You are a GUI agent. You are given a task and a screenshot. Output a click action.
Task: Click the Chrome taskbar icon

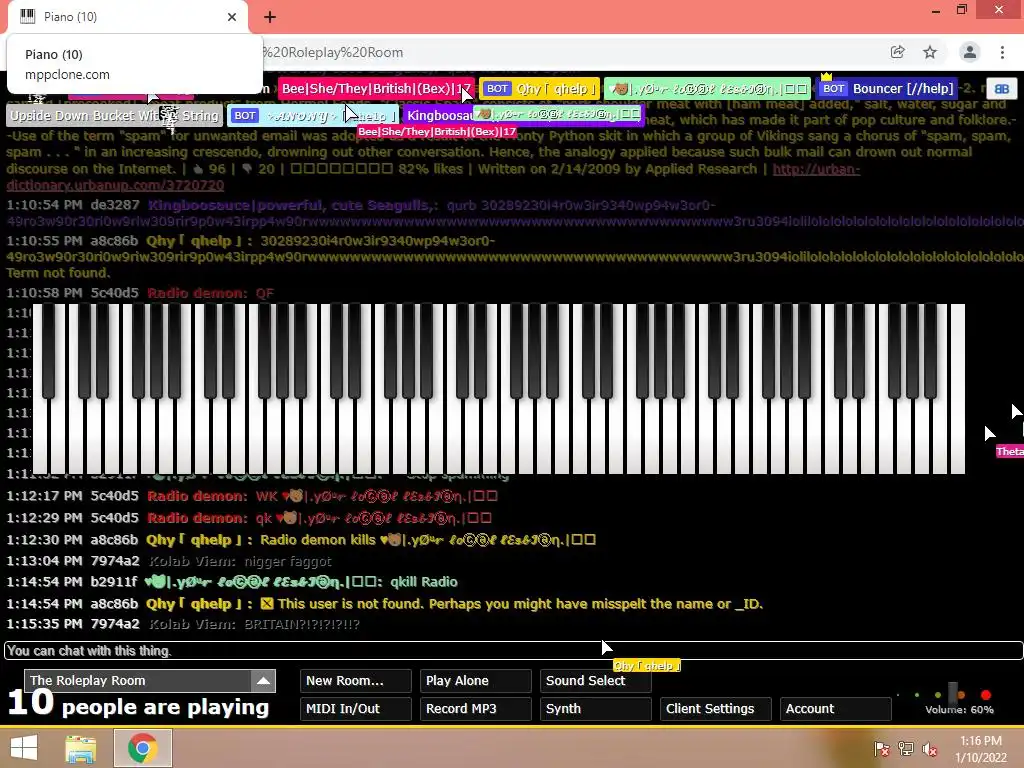(x=142, y=748)
